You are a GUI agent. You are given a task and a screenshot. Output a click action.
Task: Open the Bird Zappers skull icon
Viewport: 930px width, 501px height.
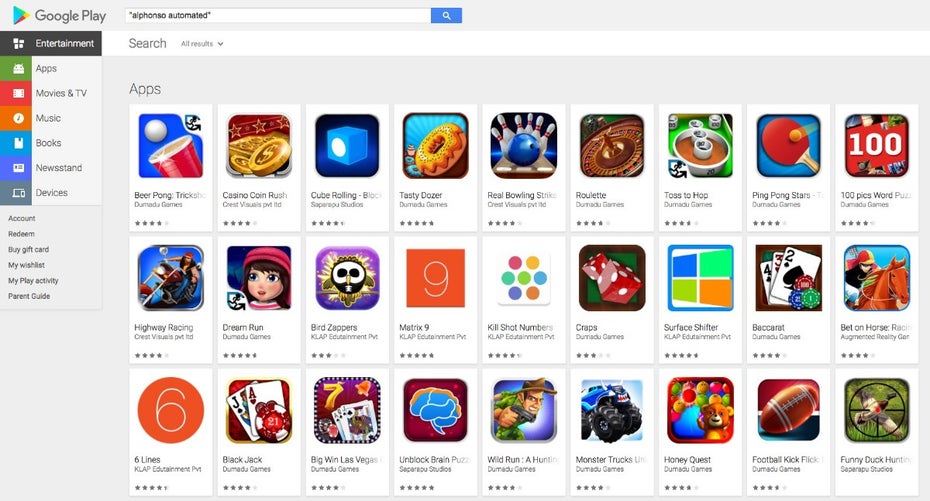click(347, 277)
